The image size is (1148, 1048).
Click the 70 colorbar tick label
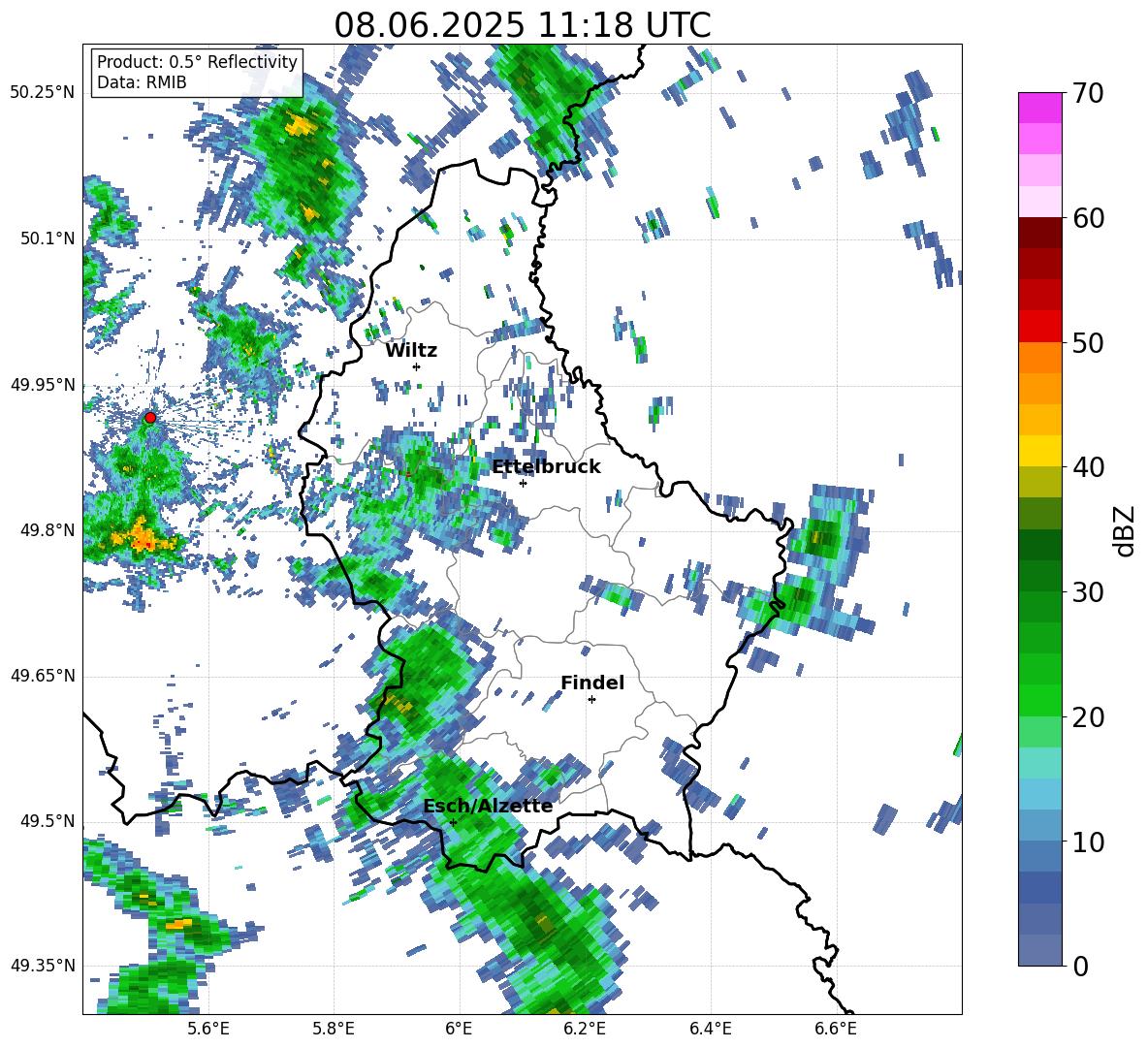click(1088, 94)
